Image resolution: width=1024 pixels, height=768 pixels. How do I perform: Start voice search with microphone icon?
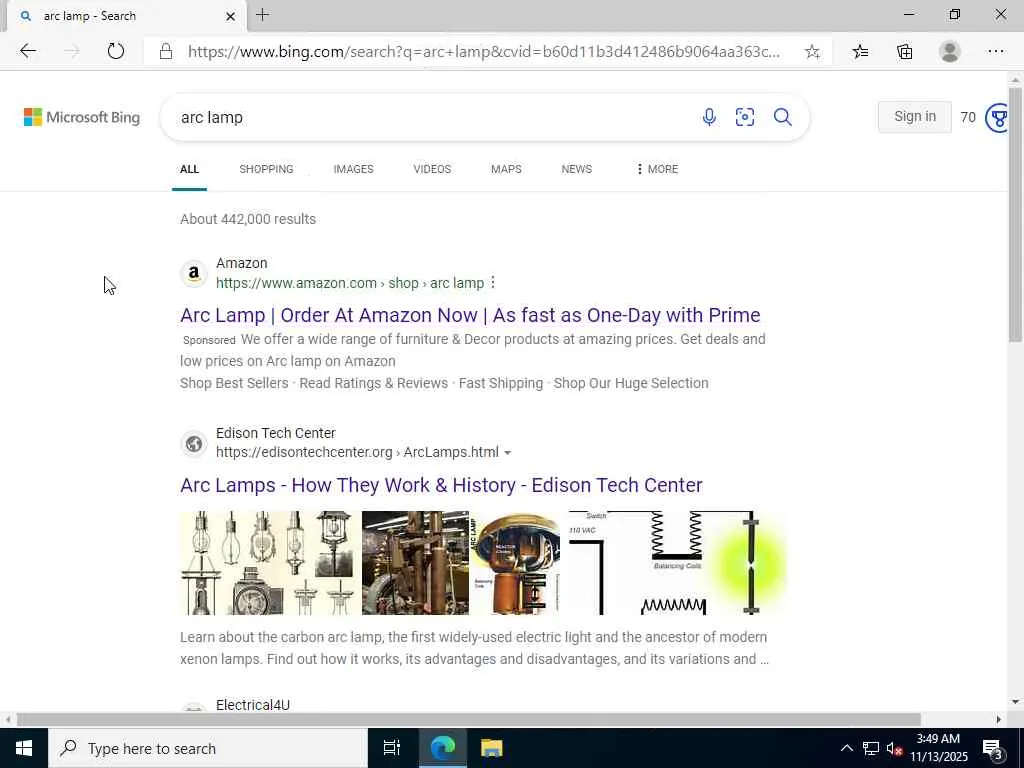709,117
